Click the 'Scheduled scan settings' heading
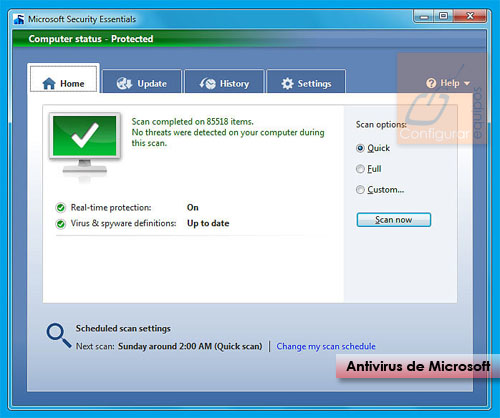 click(x=123, y=329)
